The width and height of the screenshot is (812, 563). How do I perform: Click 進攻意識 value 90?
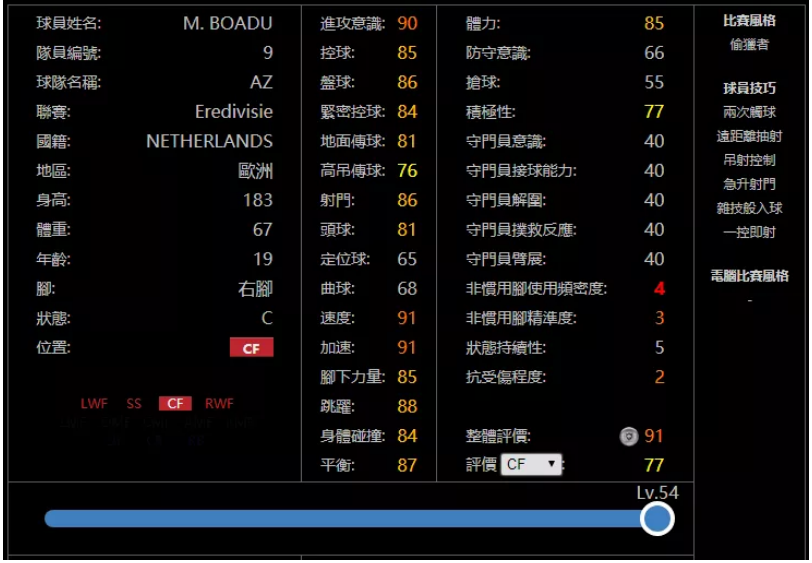click(x=407, y=23)
